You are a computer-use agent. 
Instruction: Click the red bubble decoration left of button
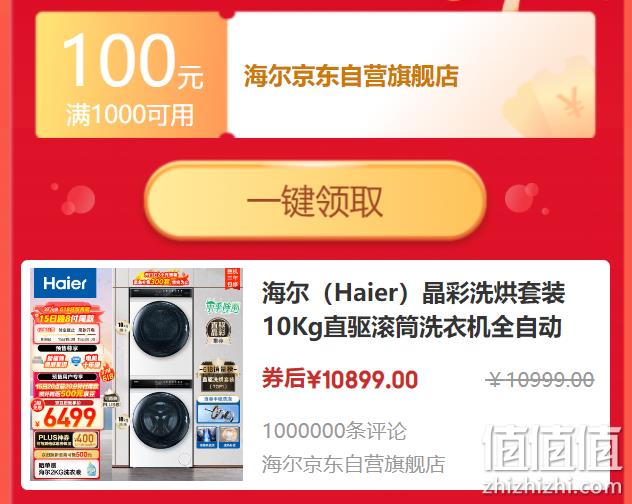tap(77, 199)
